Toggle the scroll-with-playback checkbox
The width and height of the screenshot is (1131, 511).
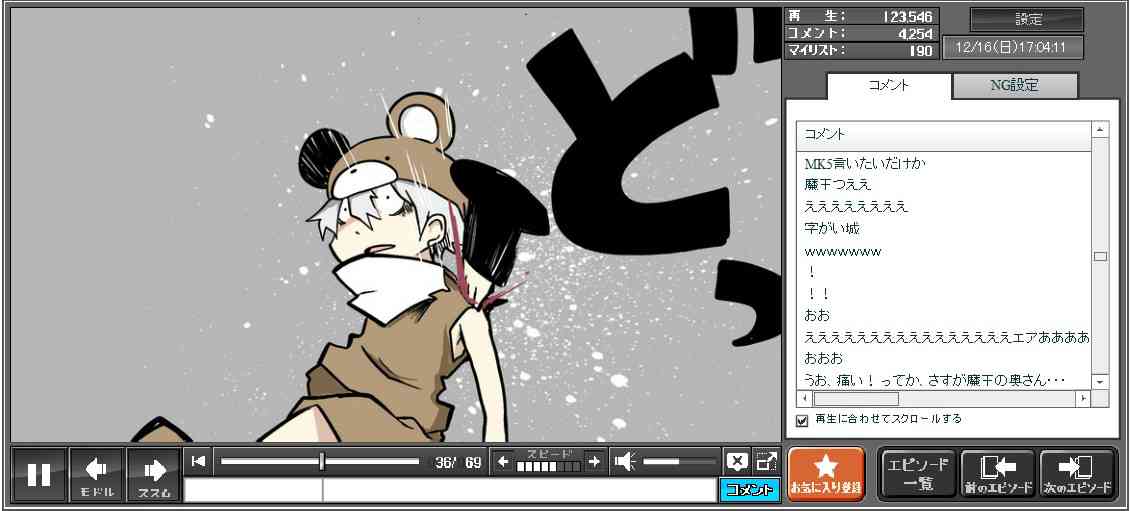801,420
